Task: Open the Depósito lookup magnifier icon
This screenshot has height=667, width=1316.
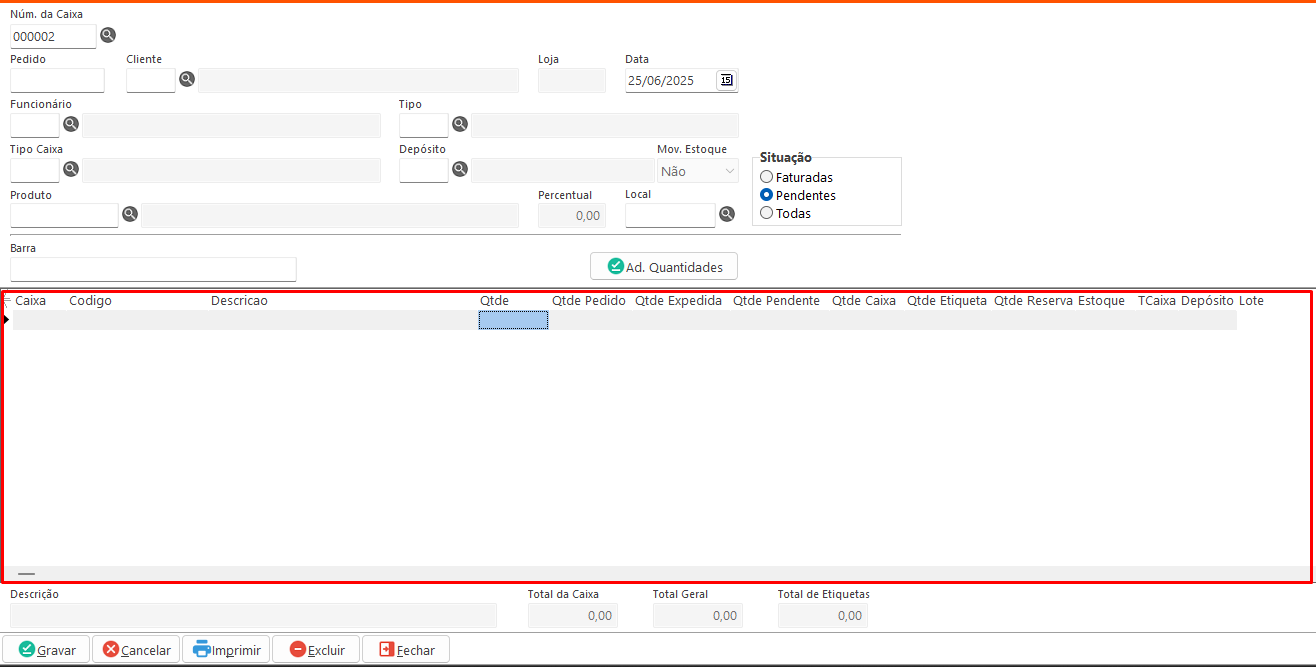Action: pyautogui.click(x=460, y=169)
